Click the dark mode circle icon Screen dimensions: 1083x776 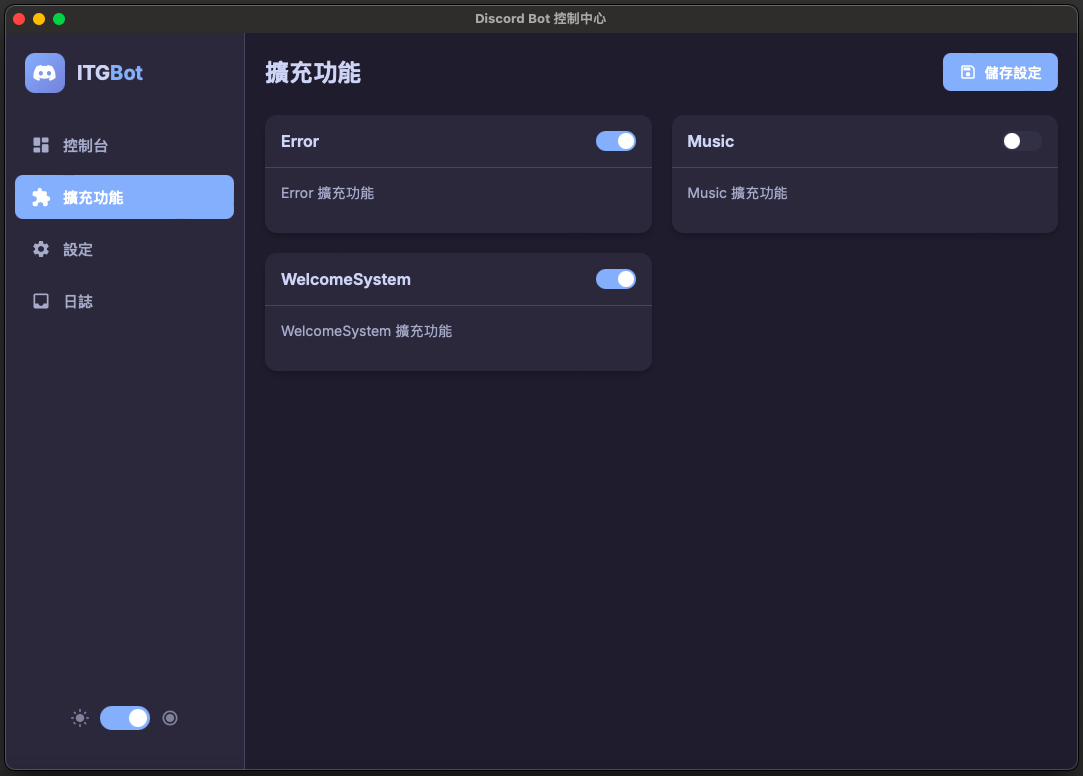169,718
